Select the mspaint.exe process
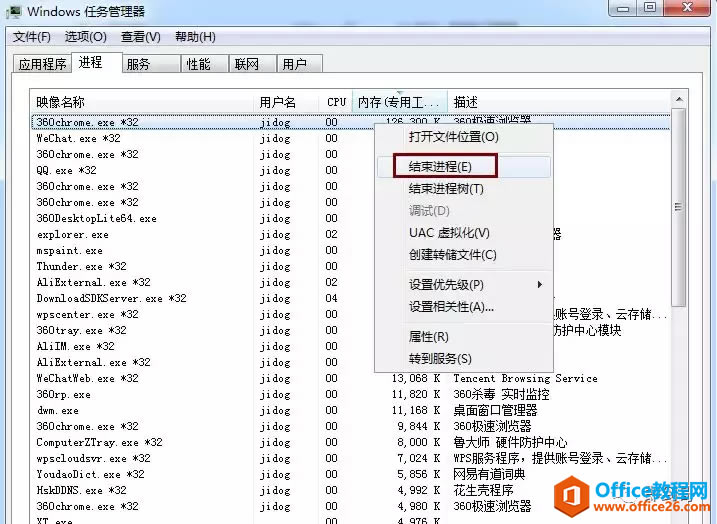The image size is (717, 524). pos(351,250)
